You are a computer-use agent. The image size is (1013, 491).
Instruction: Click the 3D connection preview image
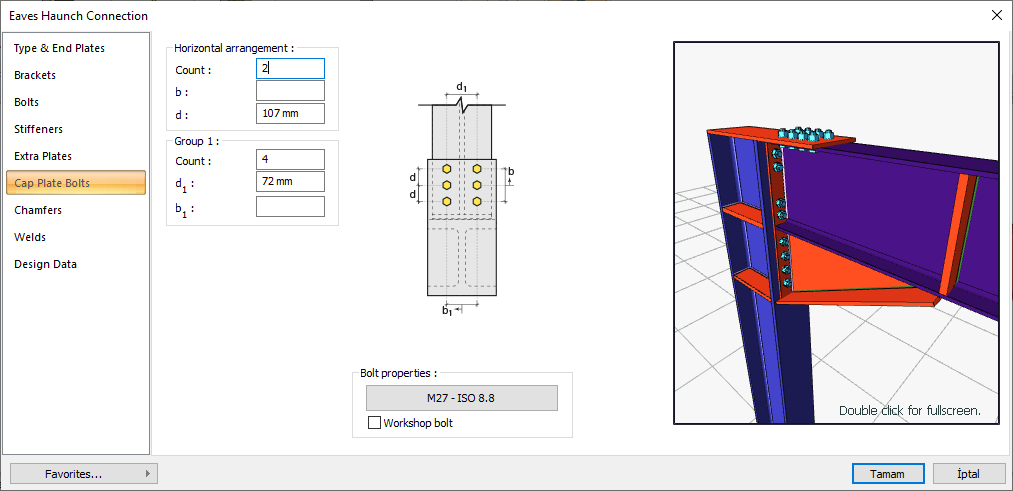point(836,232)
